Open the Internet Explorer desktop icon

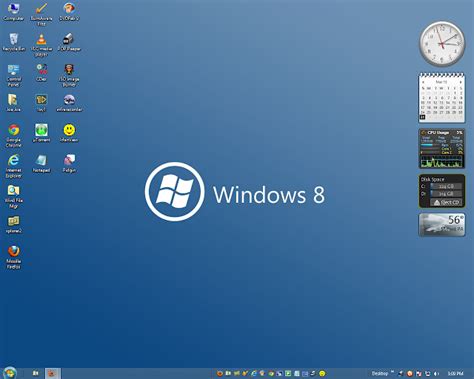pyautogui.click(x=13, y=166)
